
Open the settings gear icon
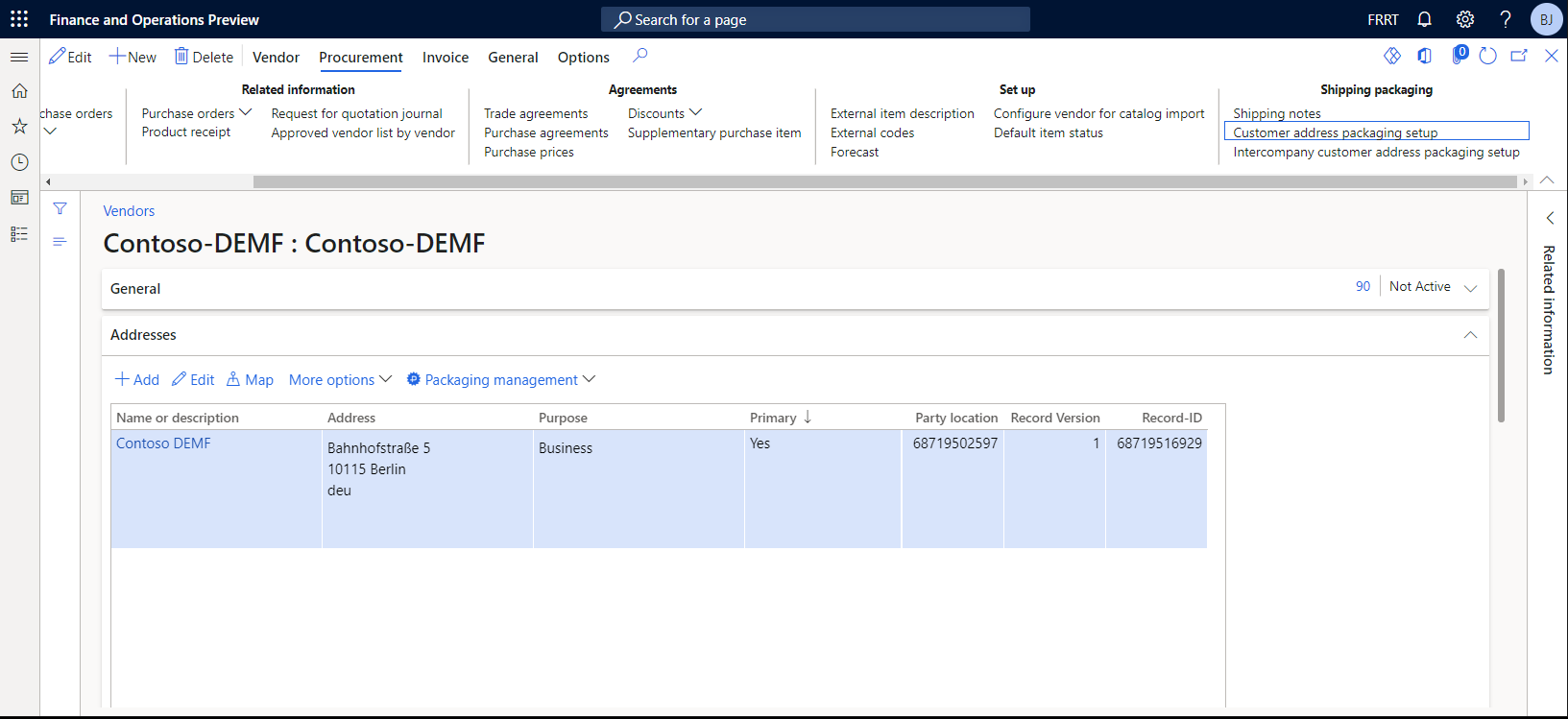tap(1465, 19)
